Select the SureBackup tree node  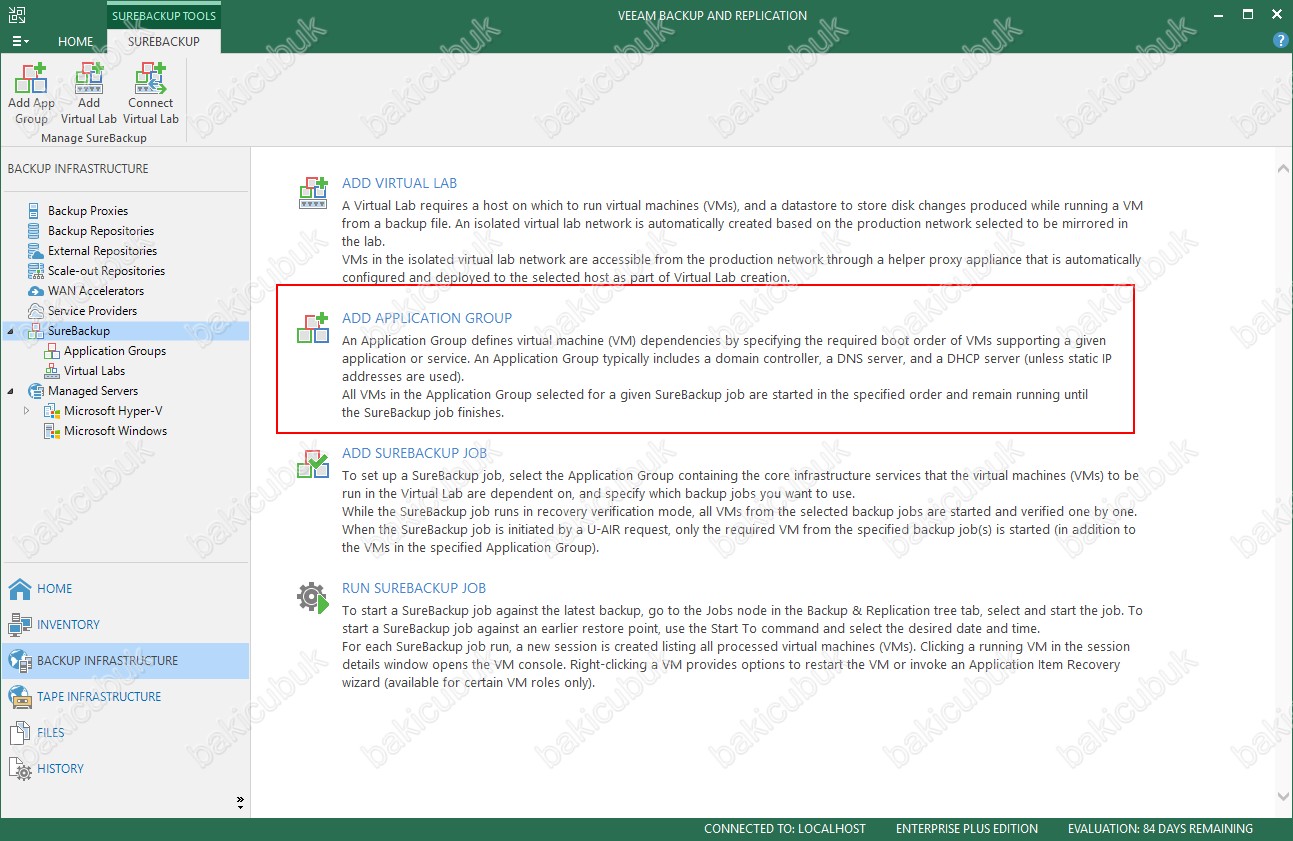click(79, 331)
